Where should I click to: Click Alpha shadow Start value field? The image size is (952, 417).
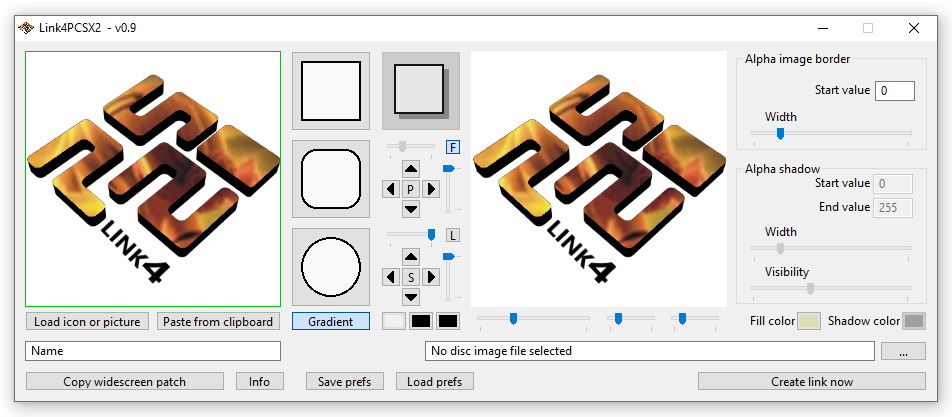(893, 183)
